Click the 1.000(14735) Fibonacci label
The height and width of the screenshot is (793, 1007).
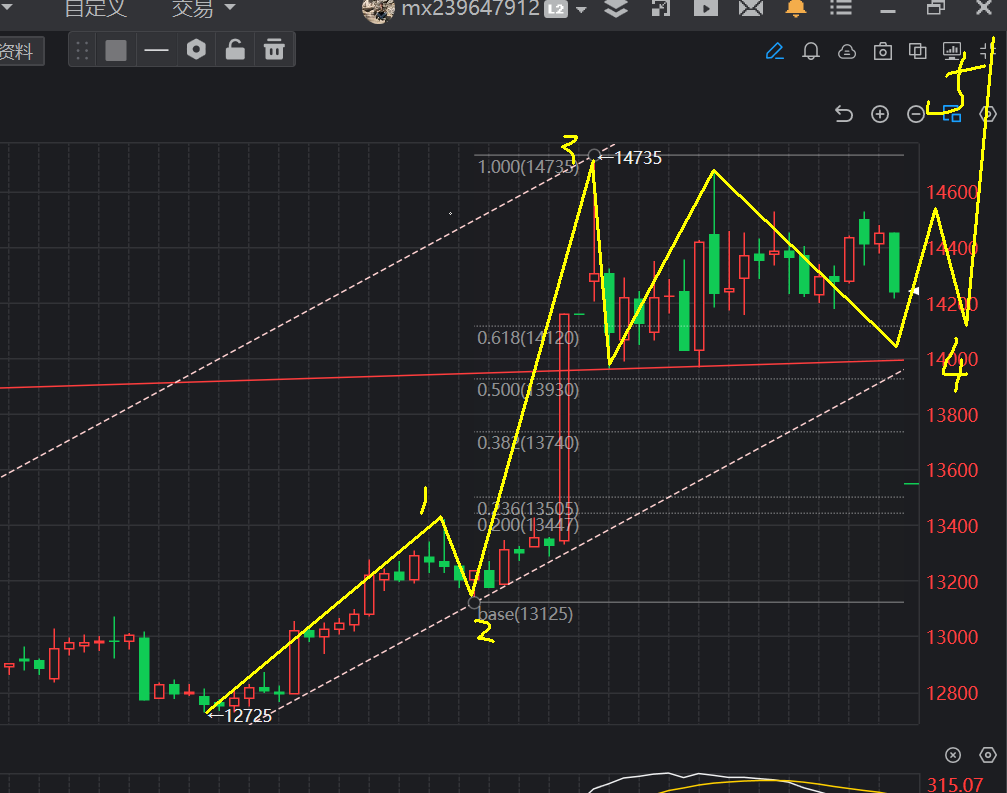click(528, 167)
